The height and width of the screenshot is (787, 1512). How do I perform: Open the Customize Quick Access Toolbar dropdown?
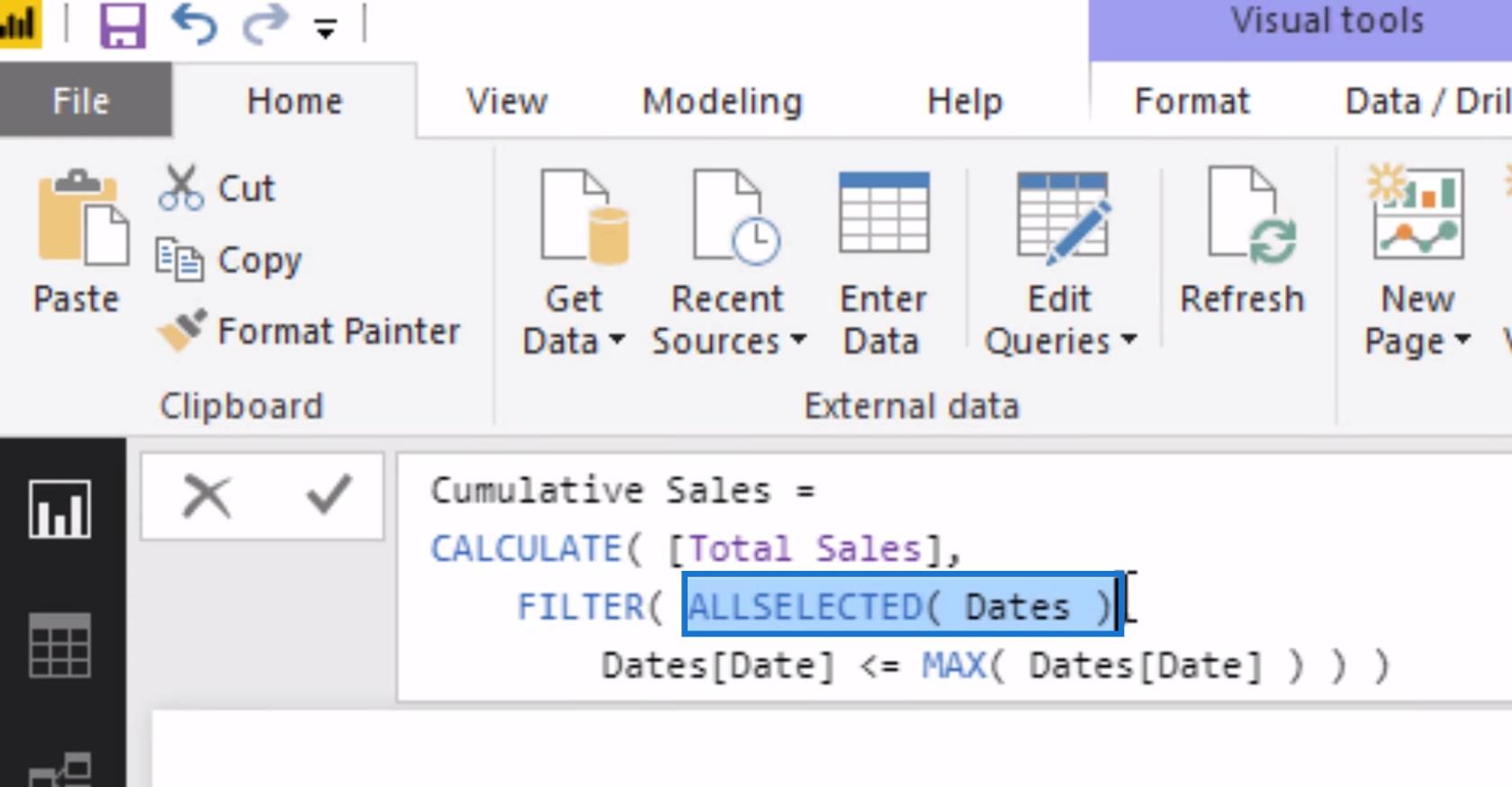click(325, 30)
